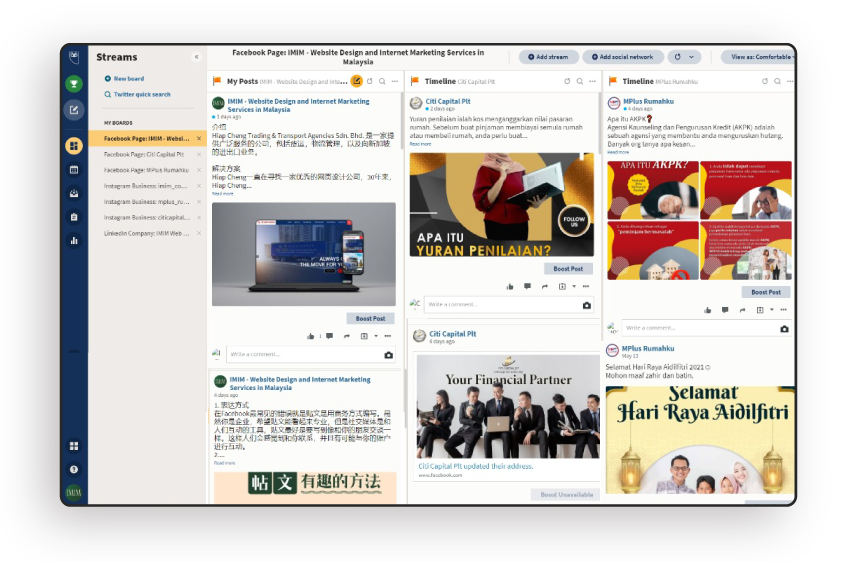The height and width of the screenshot is (562, 857).
Task: Open more options for Citi Capital Timeline stream
Action: coord(592,81)
